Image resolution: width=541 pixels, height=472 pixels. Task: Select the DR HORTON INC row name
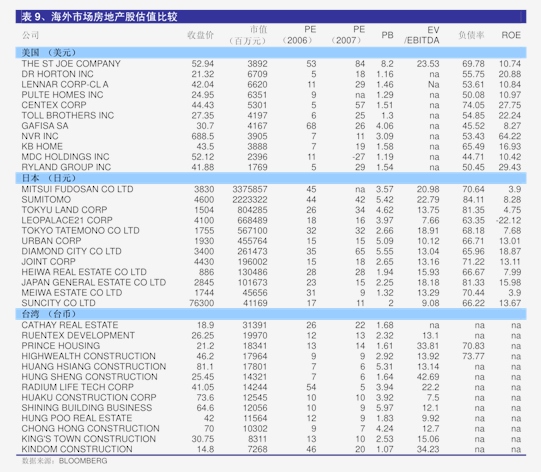[57, 74]
